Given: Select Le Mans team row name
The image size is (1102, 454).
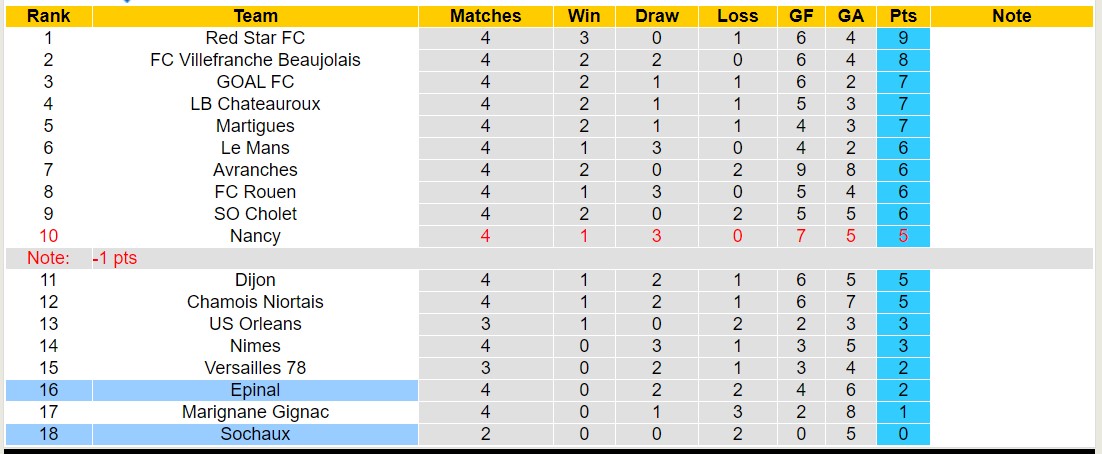Looking at the screenshot, I should point(255,148).
